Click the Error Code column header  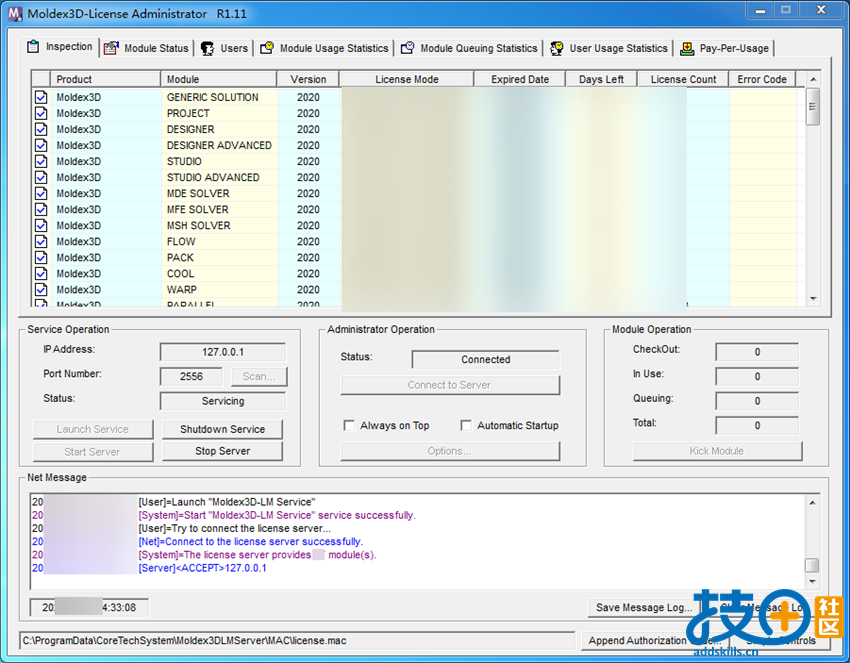click(x=762, y=79)
